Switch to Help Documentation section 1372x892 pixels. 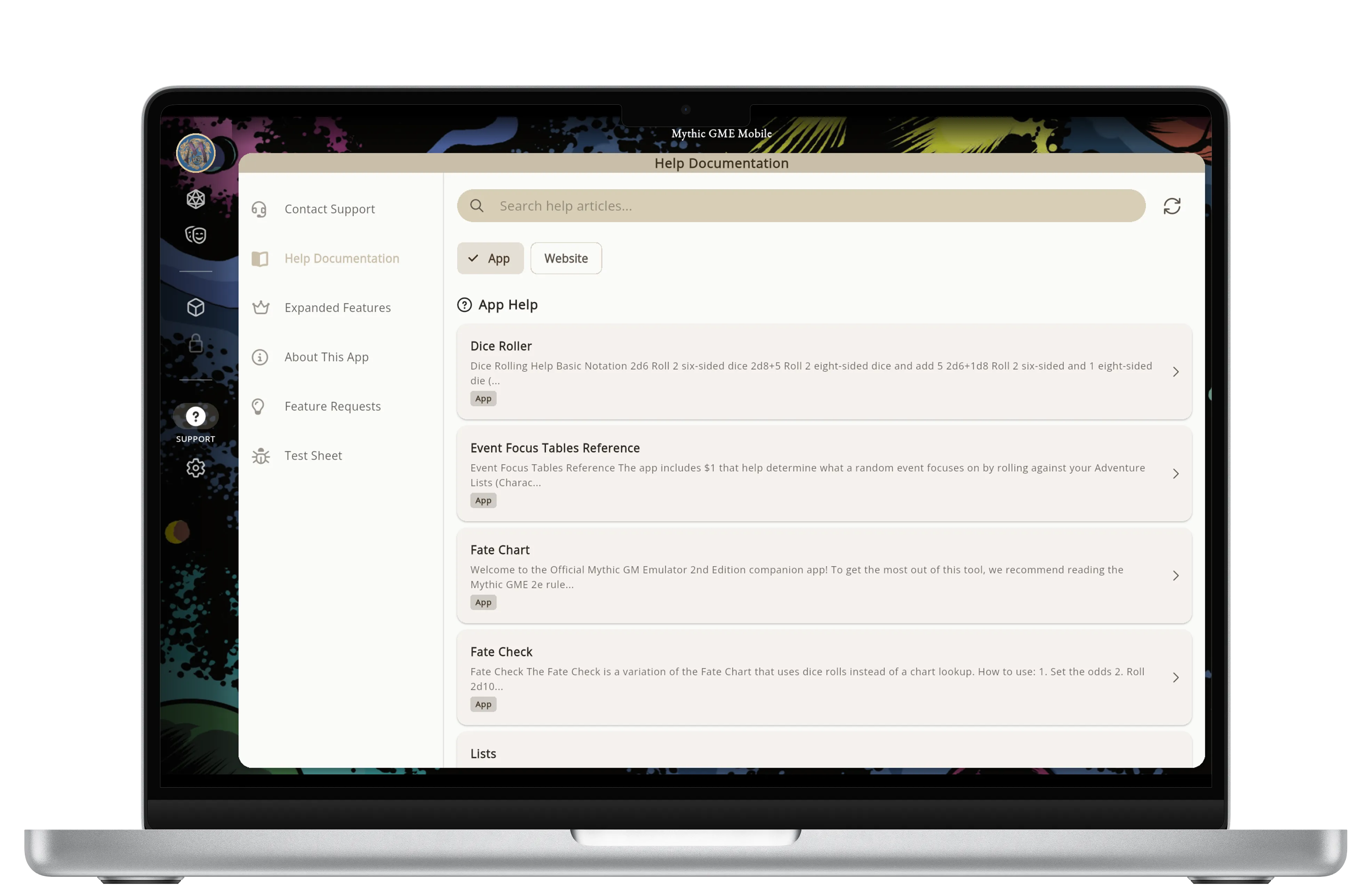341,258
